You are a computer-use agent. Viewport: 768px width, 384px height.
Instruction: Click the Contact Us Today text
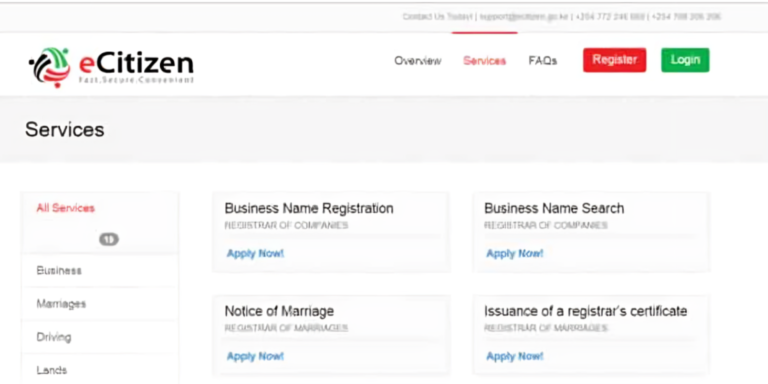click(437, 17)
